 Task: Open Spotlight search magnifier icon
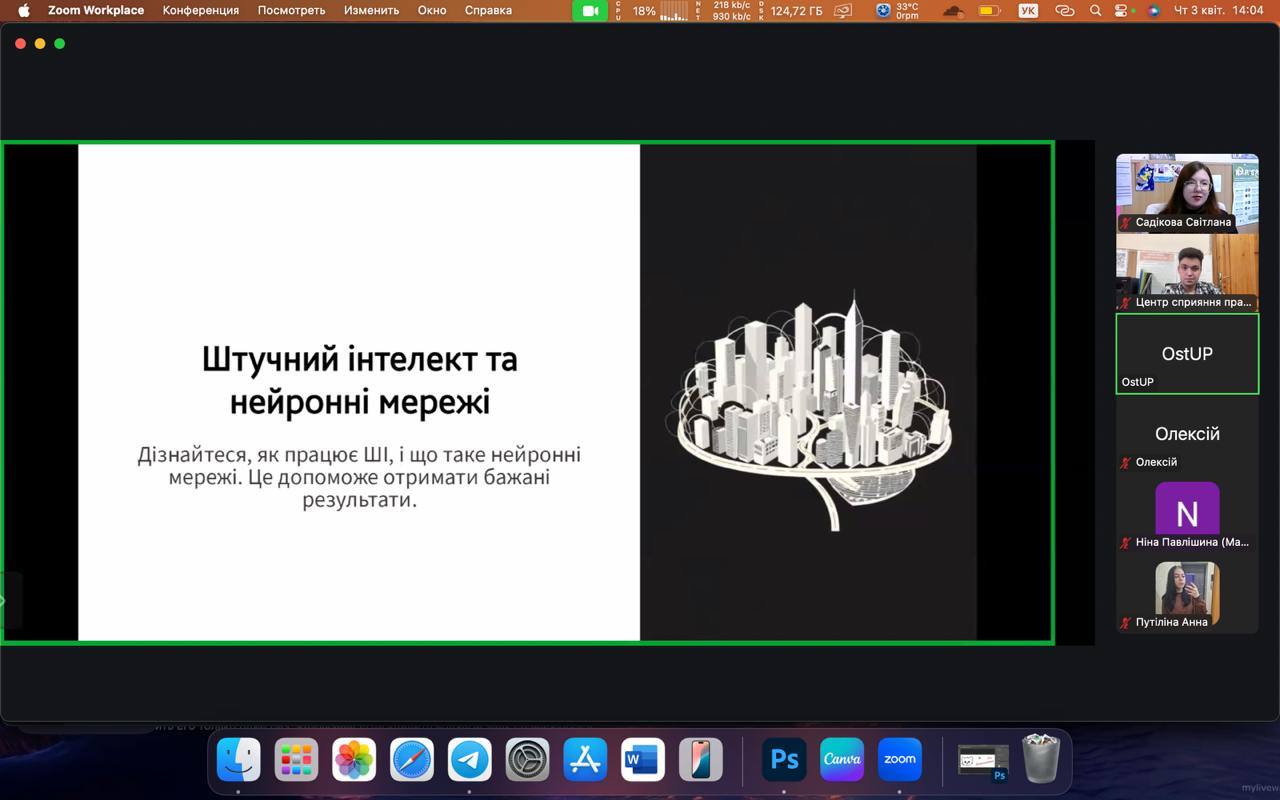click(1095, 11)
